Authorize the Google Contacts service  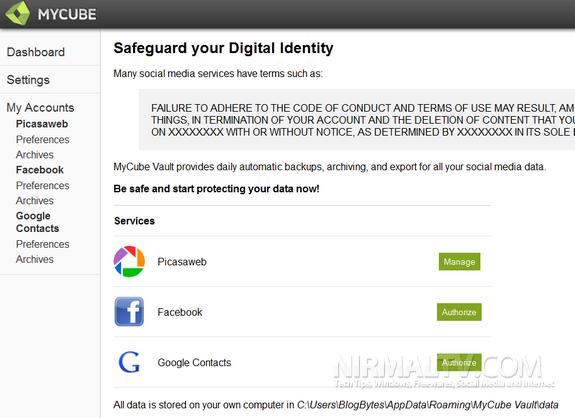[x=459, y=363]
